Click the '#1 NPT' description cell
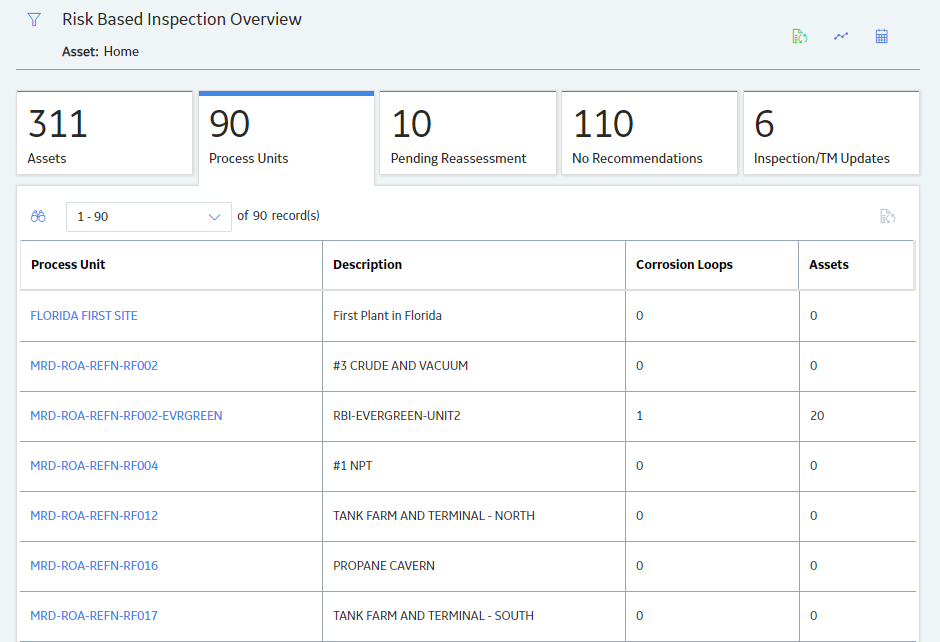The image size is (940, 642). pos(474,466)
